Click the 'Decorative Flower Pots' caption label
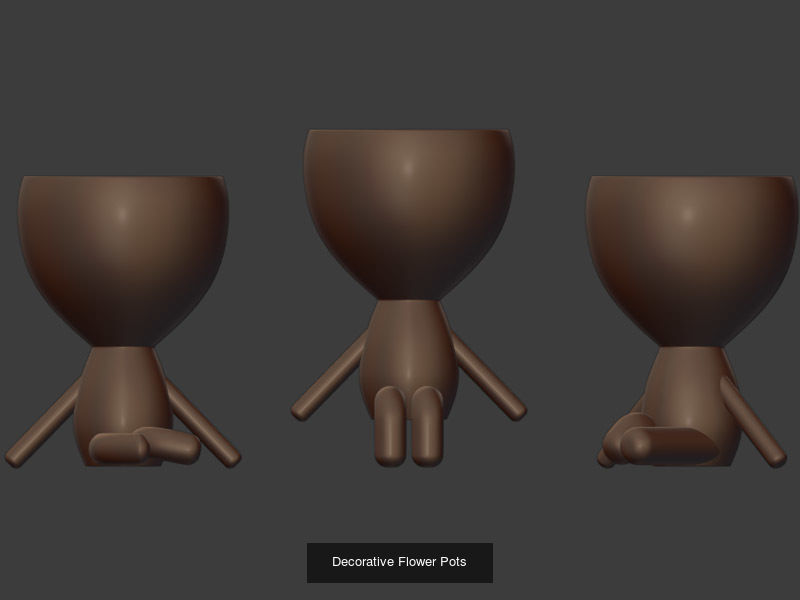800x600 pixels. pyautogui.click(x=399, y=562)
